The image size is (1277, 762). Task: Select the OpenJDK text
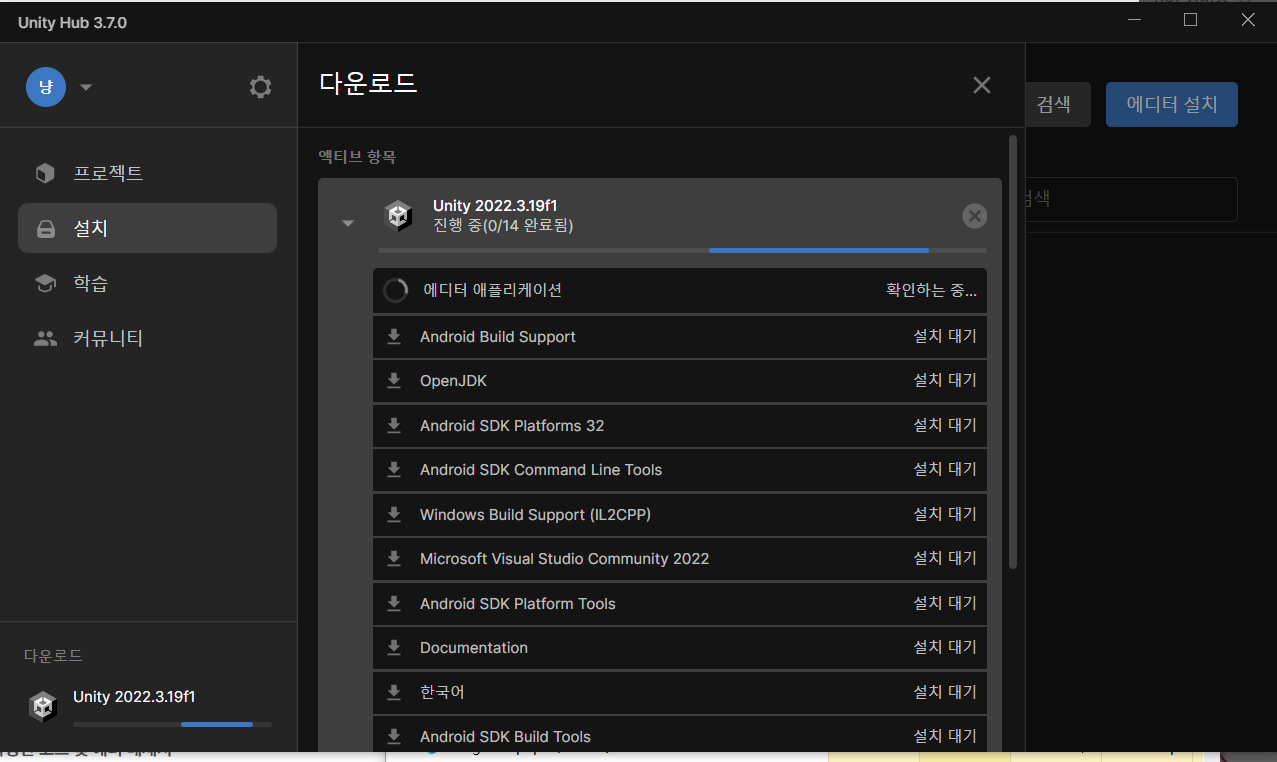pos(453,381)
